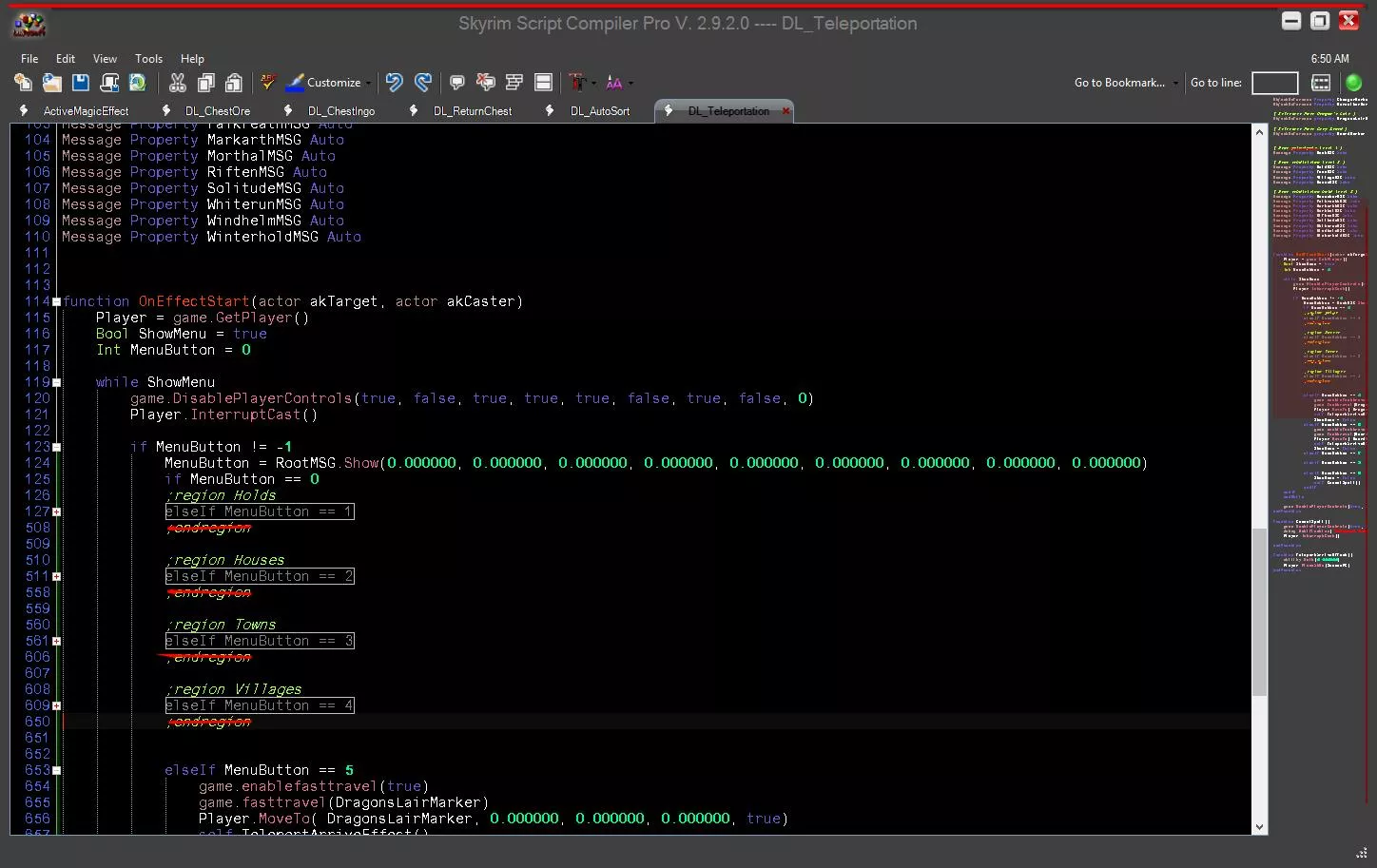The width and height of the screenshot is (1377, 868).
Task: Paste using the clipboard icon
Action: (234, 83)
